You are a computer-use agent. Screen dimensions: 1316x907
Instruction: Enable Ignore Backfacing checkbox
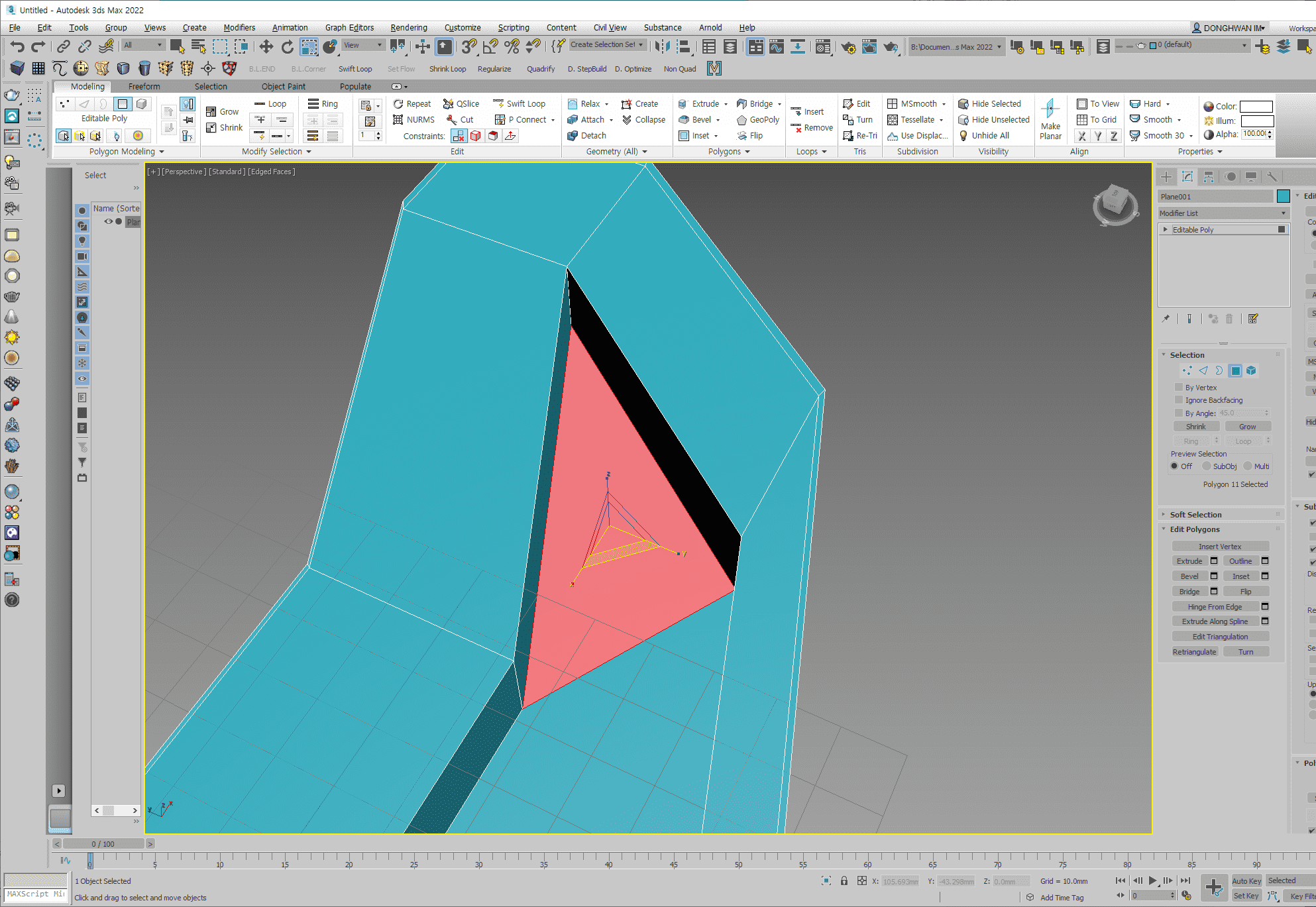(x=1179, y=400)
